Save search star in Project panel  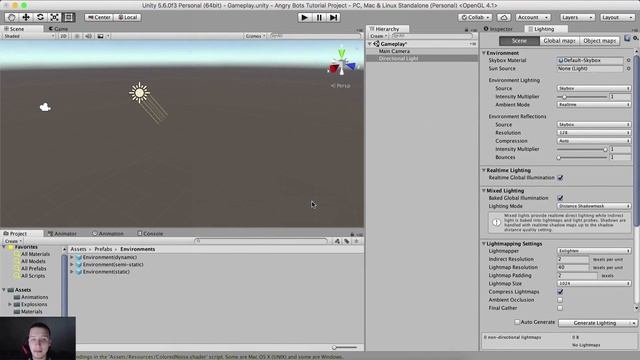click(356, 241)
